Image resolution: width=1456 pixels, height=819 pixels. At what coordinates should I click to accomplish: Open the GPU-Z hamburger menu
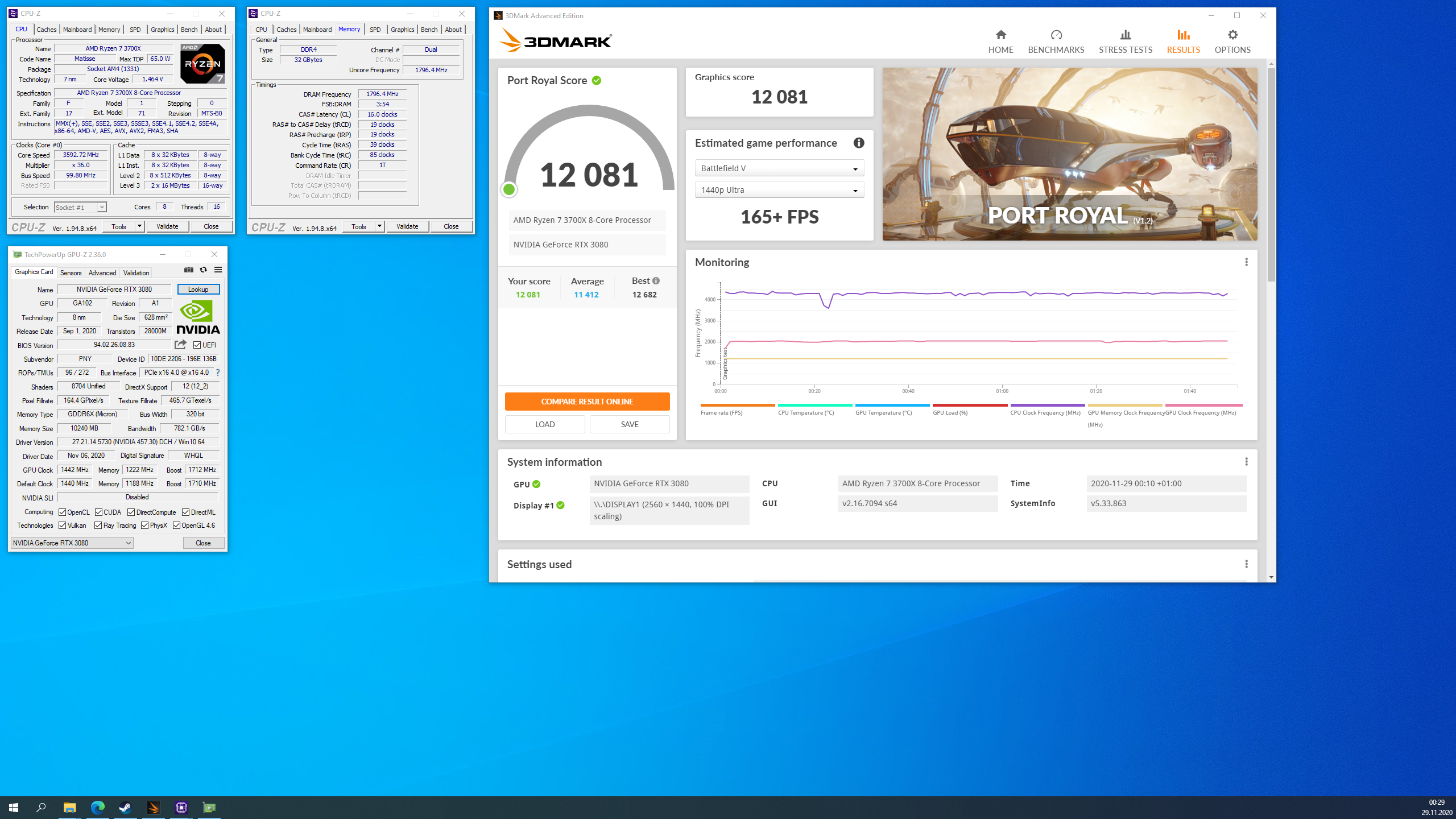point(218,270)
